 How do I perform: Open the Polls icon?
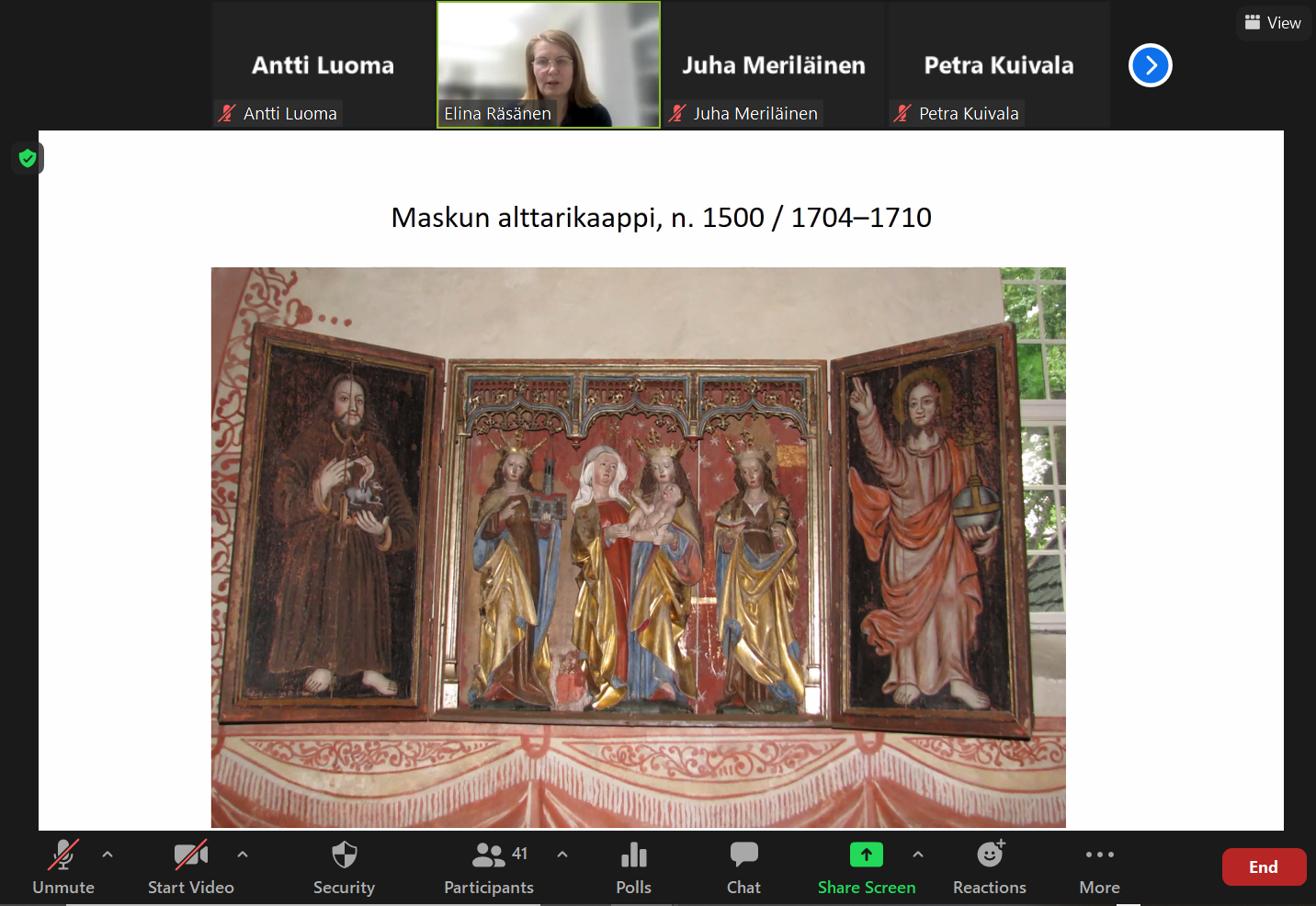(x=634, y=867)
